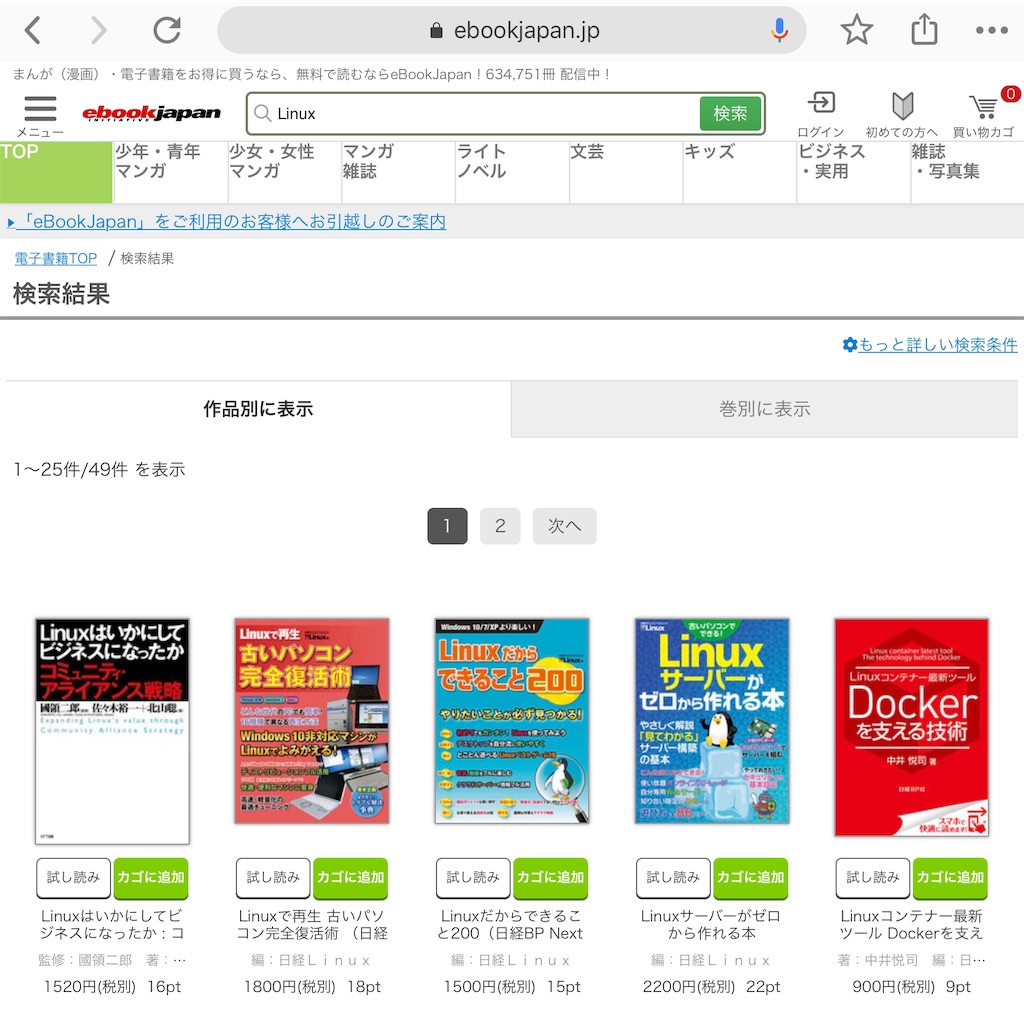Click 試し読み for Linuxで再生 古いパソコン
The height and width of the screenshot is (1013, 1024).
[x=274, y=878]
